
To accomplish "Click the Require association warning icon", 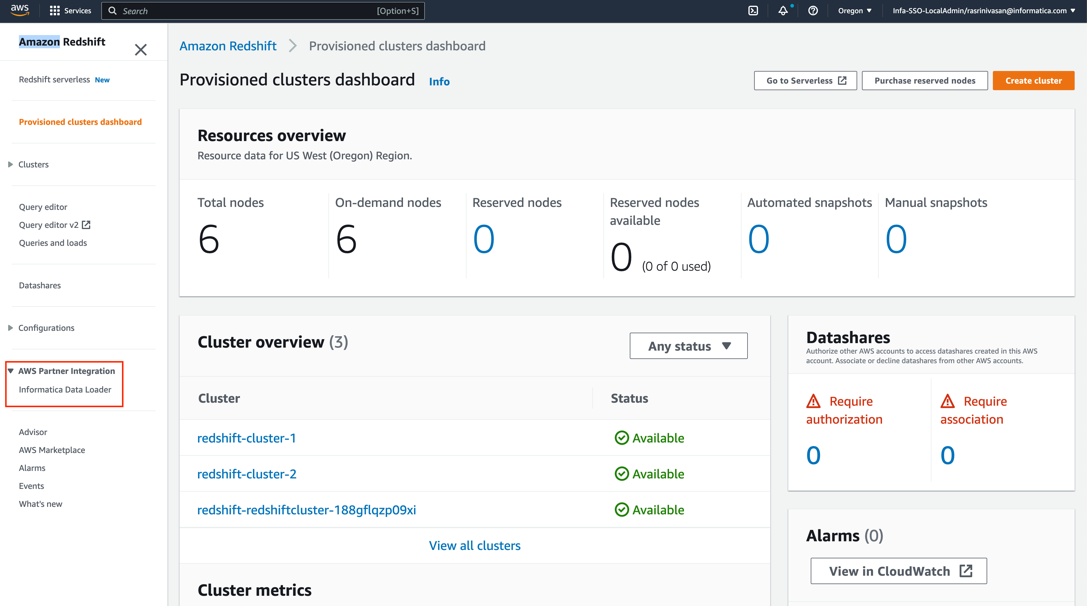I will tap(948, 401).
